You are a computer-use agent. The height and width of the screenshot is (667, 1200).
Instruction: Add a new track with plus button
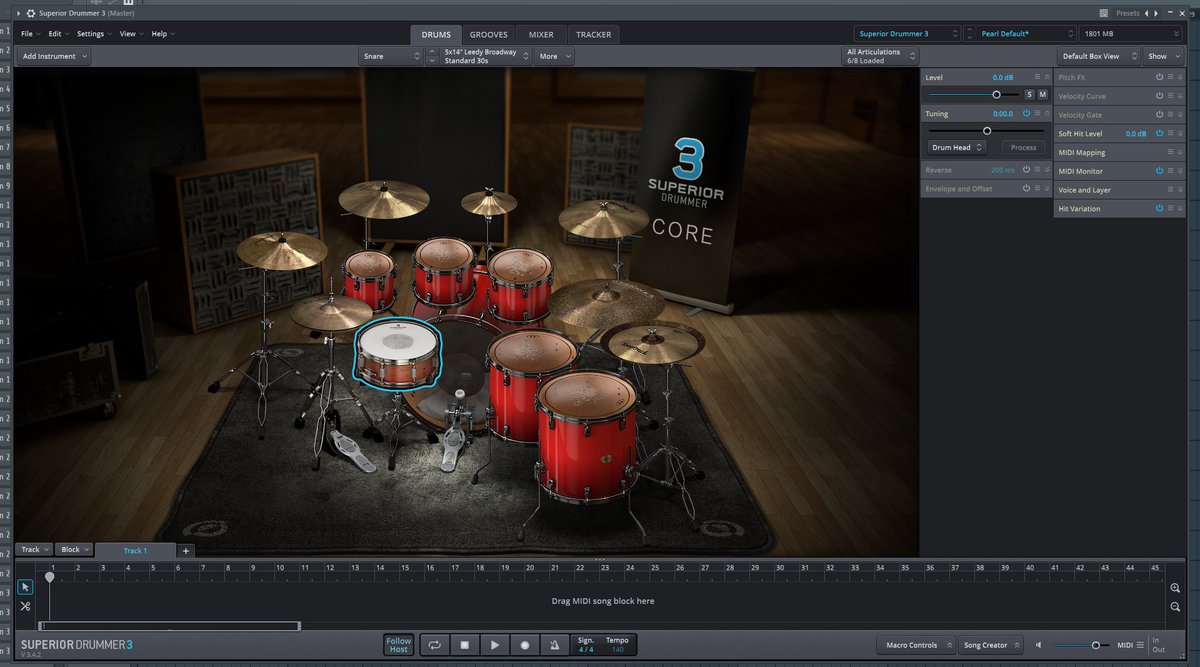186,550
